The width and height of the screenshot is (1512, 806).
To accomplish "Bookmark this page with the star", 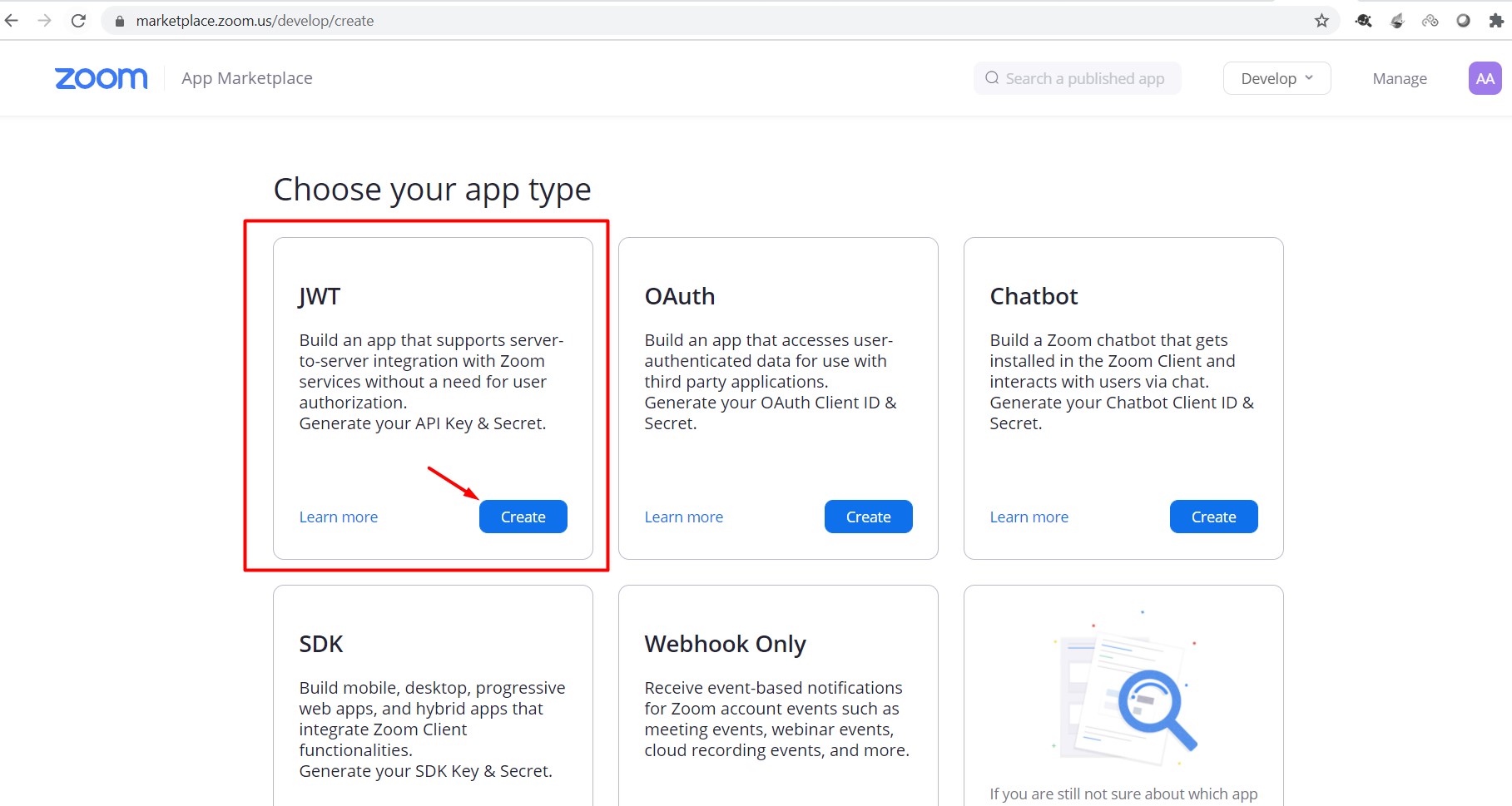I will (1321, 21).
